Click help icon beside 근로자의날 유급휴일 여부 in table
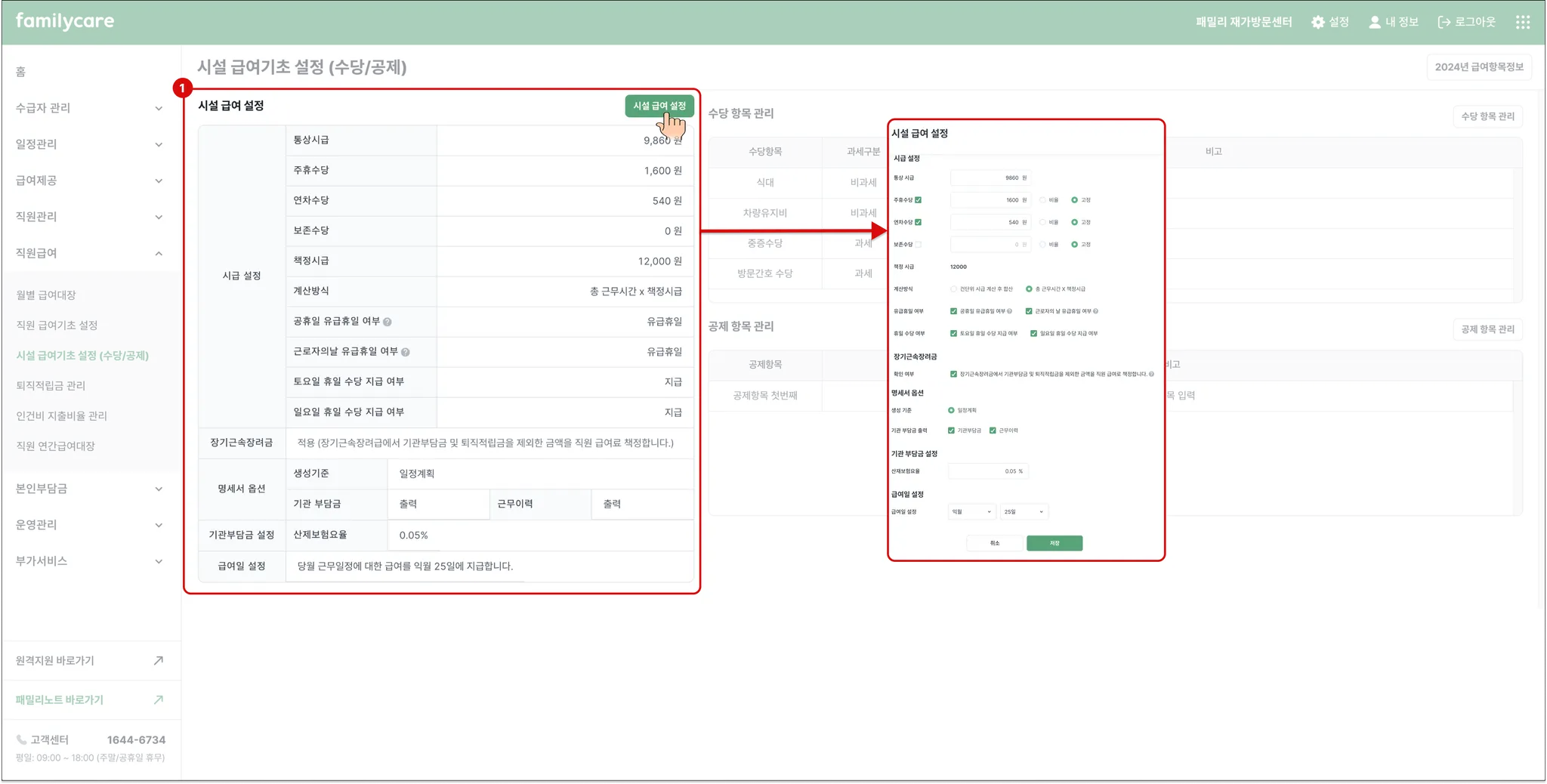1547x784 pixels. click(x=406, y=352)
